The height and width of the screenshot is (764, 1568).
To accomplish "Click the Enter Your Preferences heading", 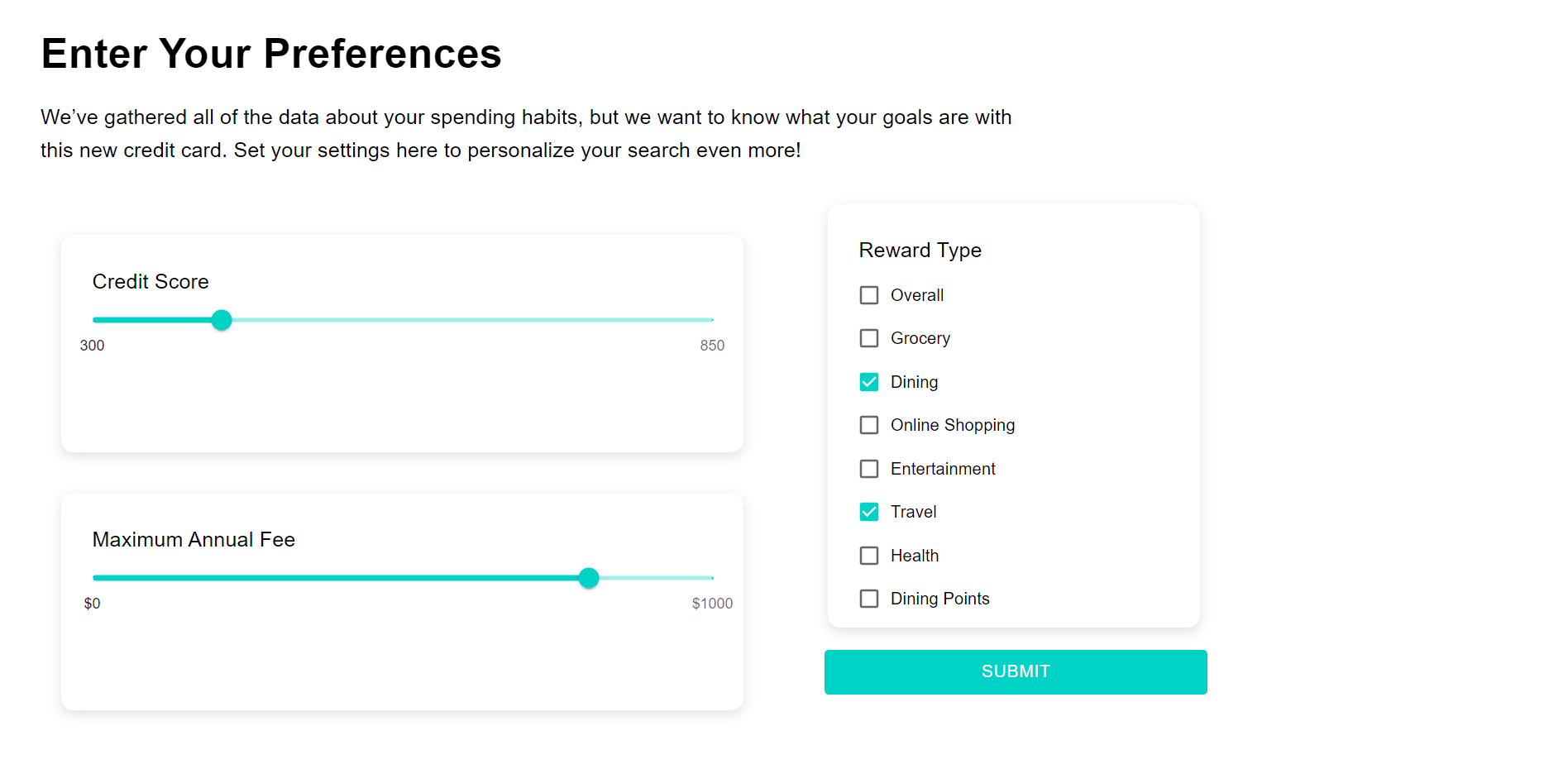I will point(271,54).
